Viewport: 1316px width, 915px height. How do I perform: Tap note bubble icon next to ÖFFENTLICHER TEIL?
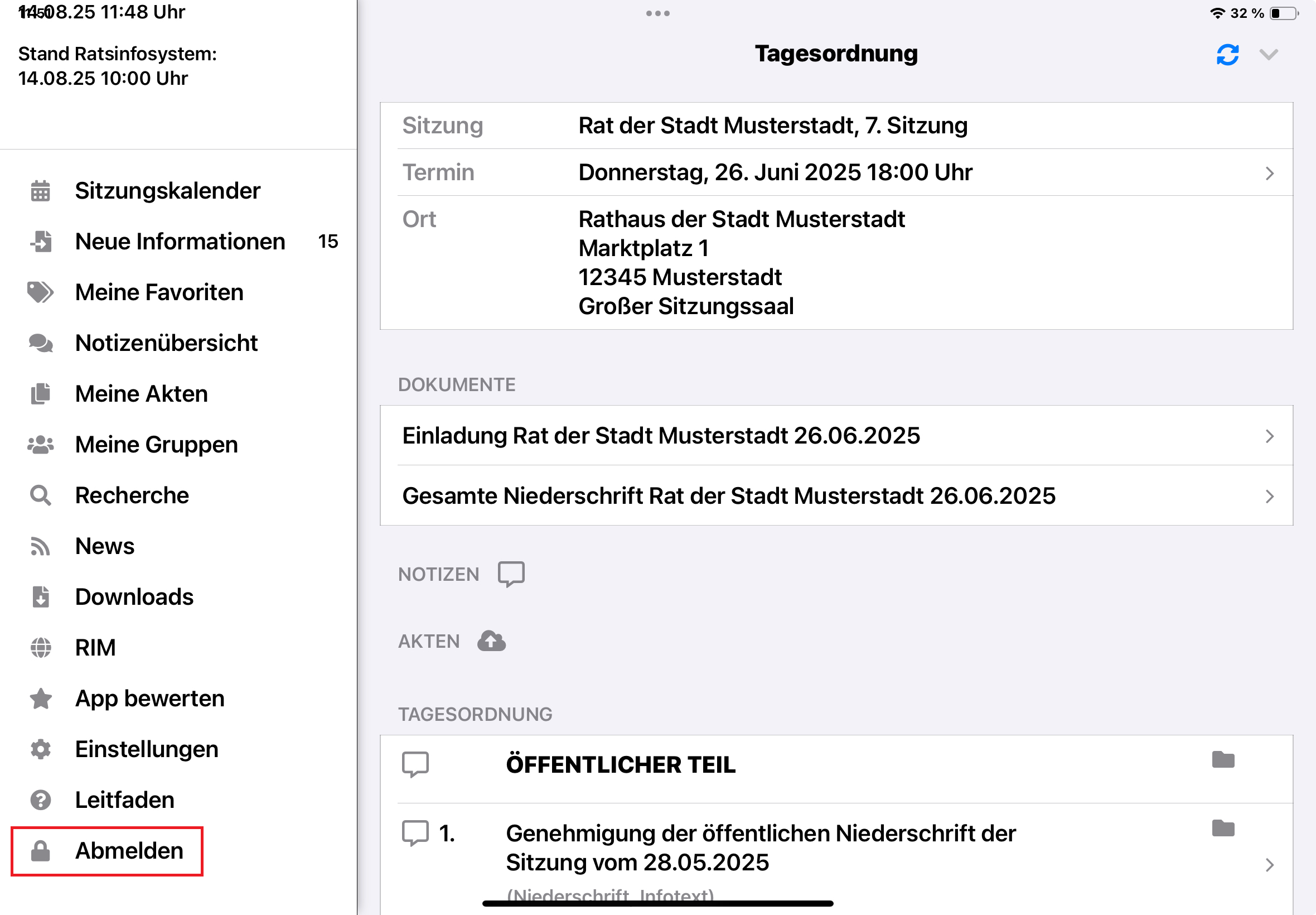pos(415,764)
